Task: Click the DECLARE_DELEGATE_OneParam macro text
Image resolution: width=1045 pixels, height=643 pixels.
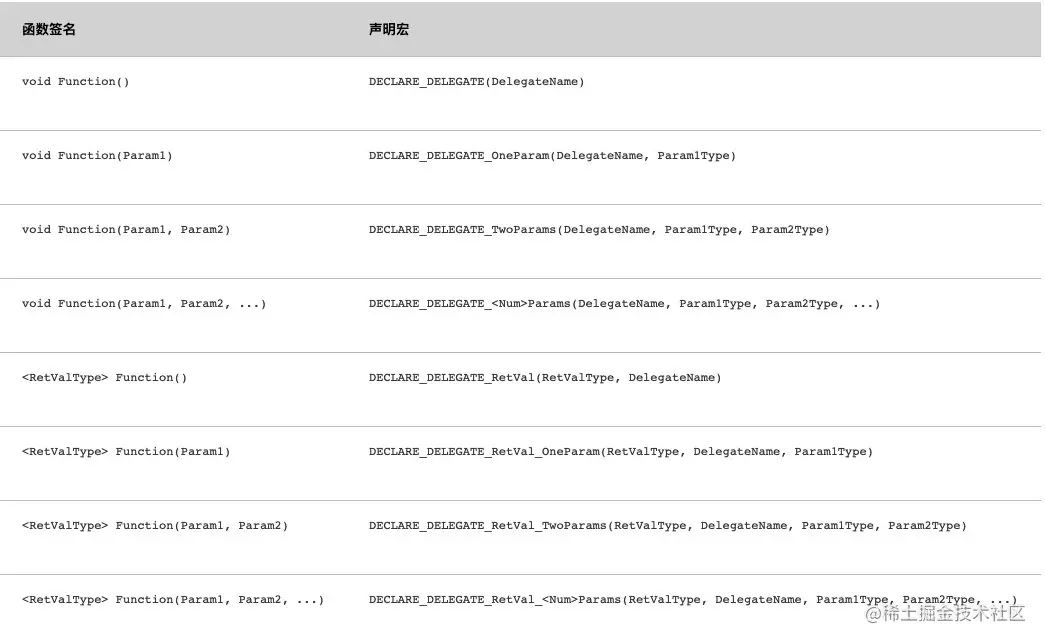Action: click(552, 155)
